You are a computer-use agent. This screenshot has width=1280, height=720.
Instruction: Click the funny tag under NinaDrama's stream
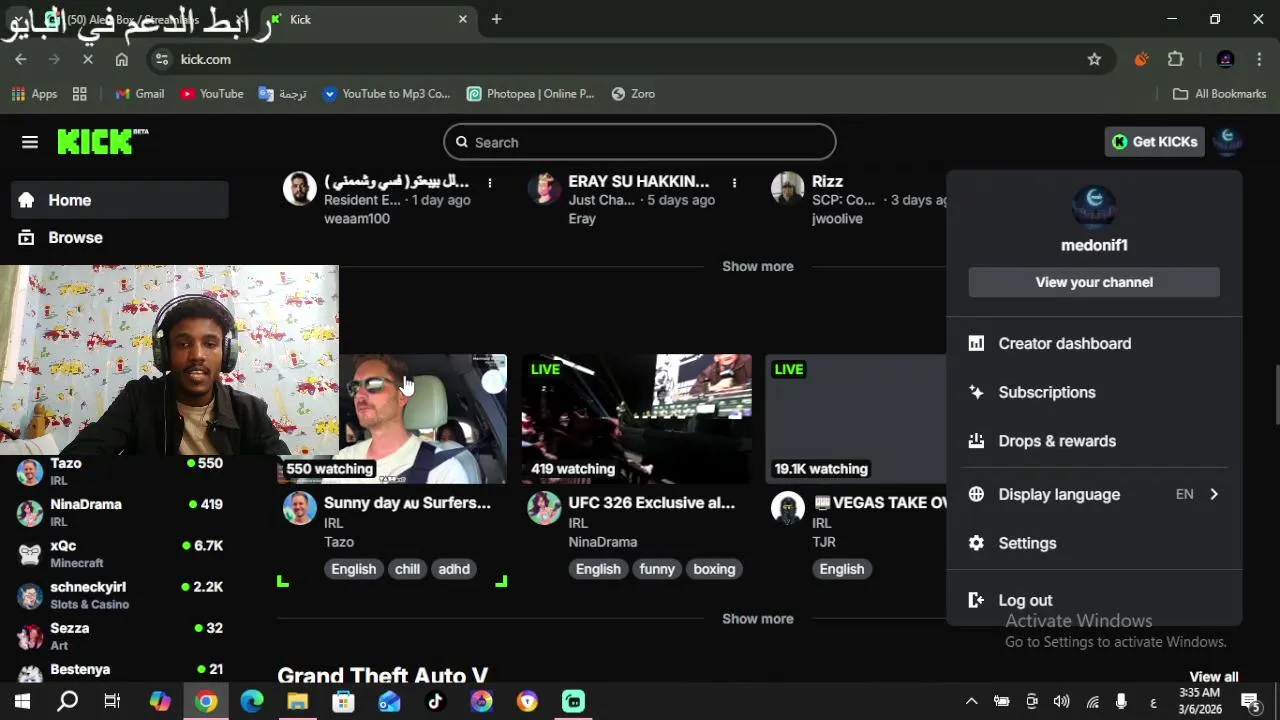657,569
